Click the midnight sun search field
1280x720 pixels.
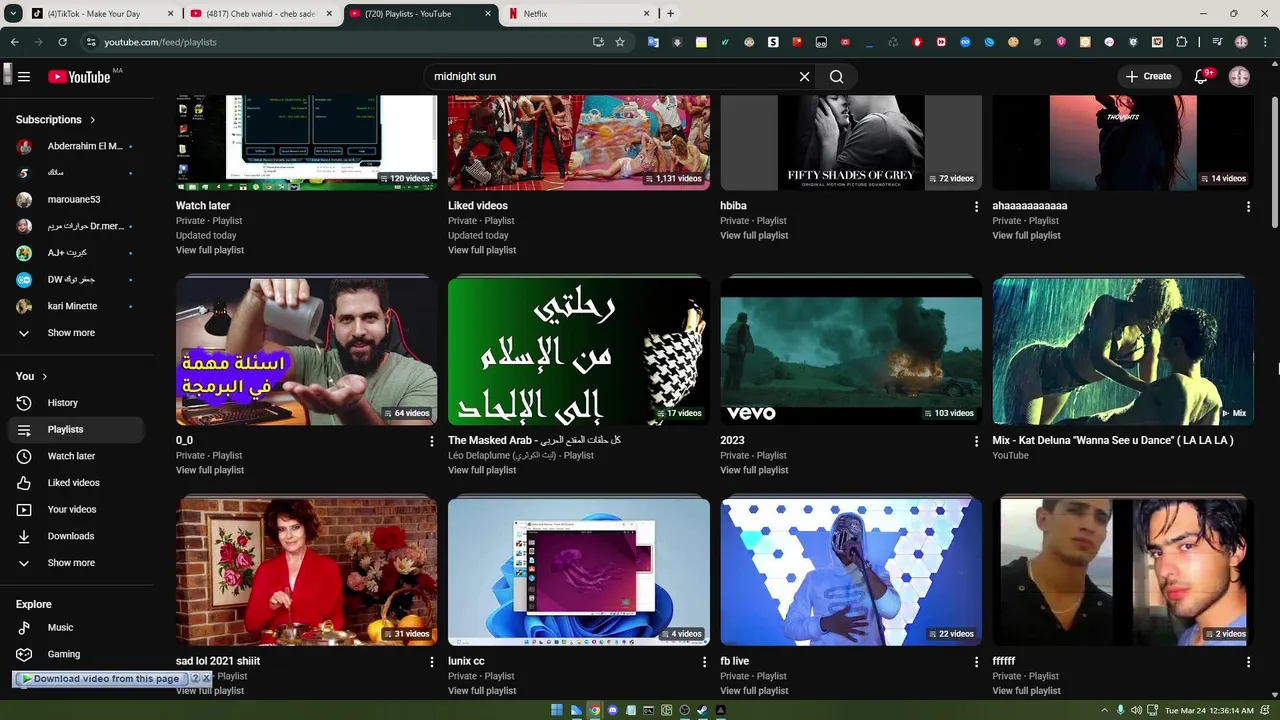pos(610,77)
